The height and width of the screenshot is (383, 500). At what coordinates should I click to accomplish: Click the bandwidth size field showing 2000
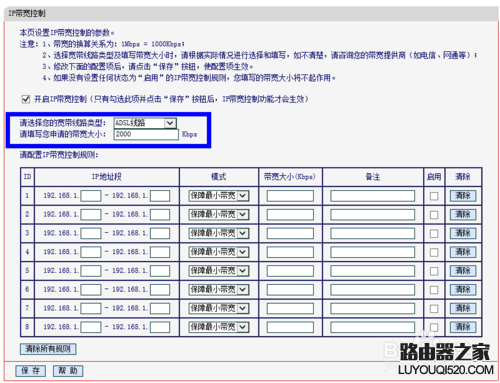[146, 134]
